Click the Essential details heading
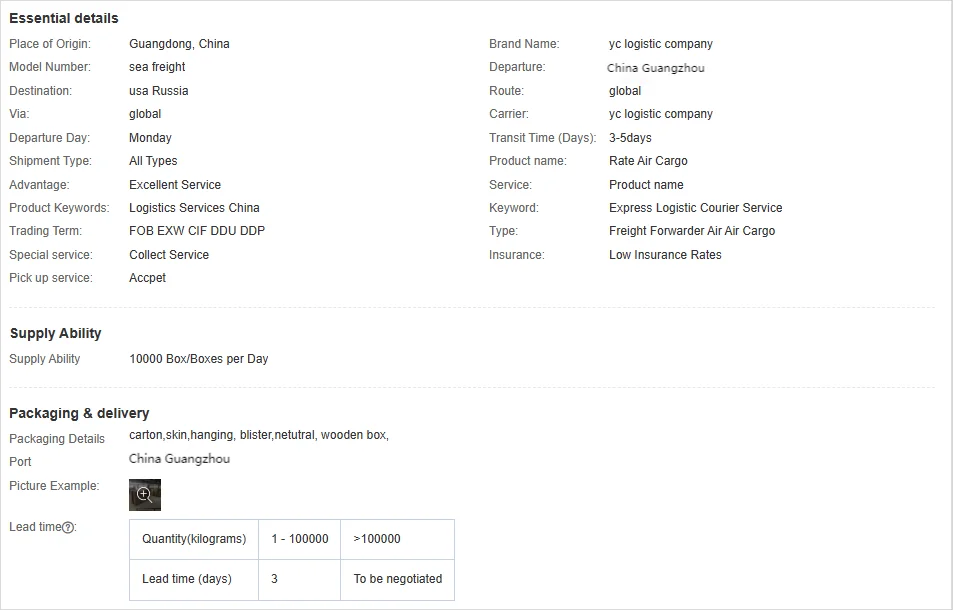 tap(64, 18)
